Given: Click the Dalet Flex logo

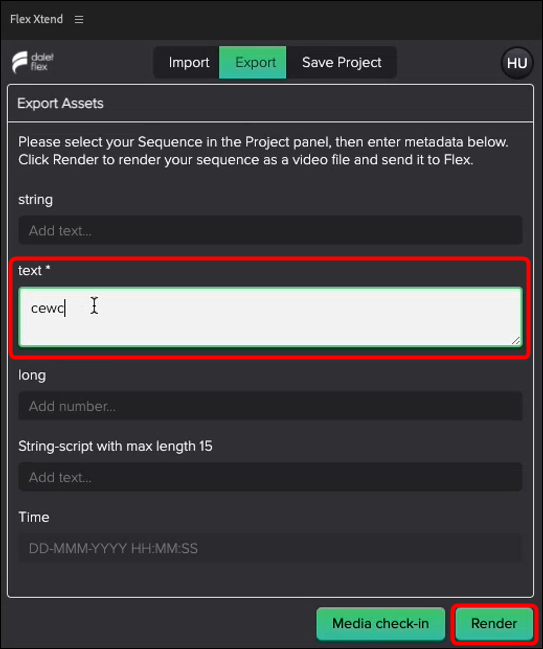Looking at the screenshot, I should coord(33,62).
